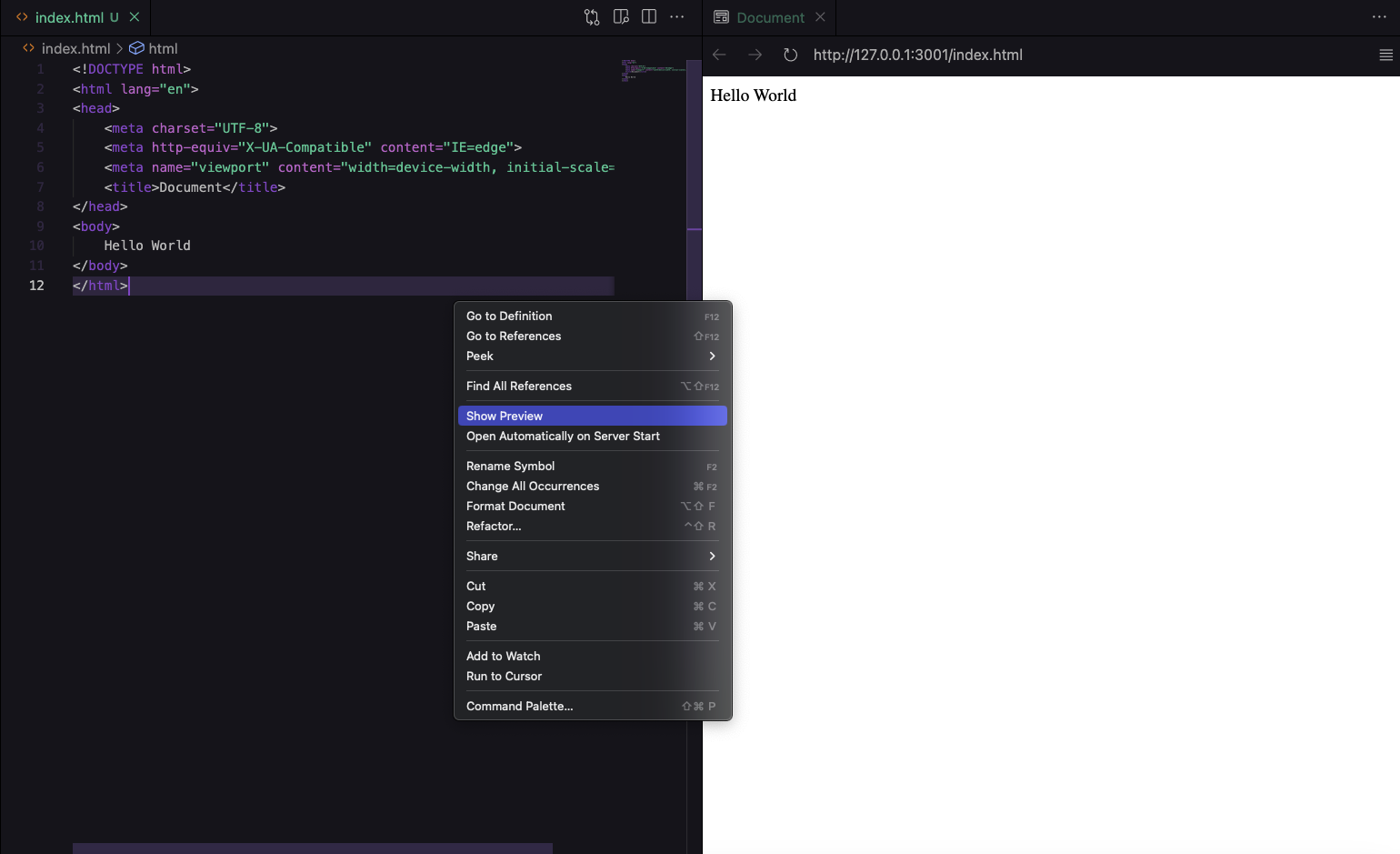Expand the Share submenu
Viewport: 1400px width, 854px height.
tap(592, 556)
